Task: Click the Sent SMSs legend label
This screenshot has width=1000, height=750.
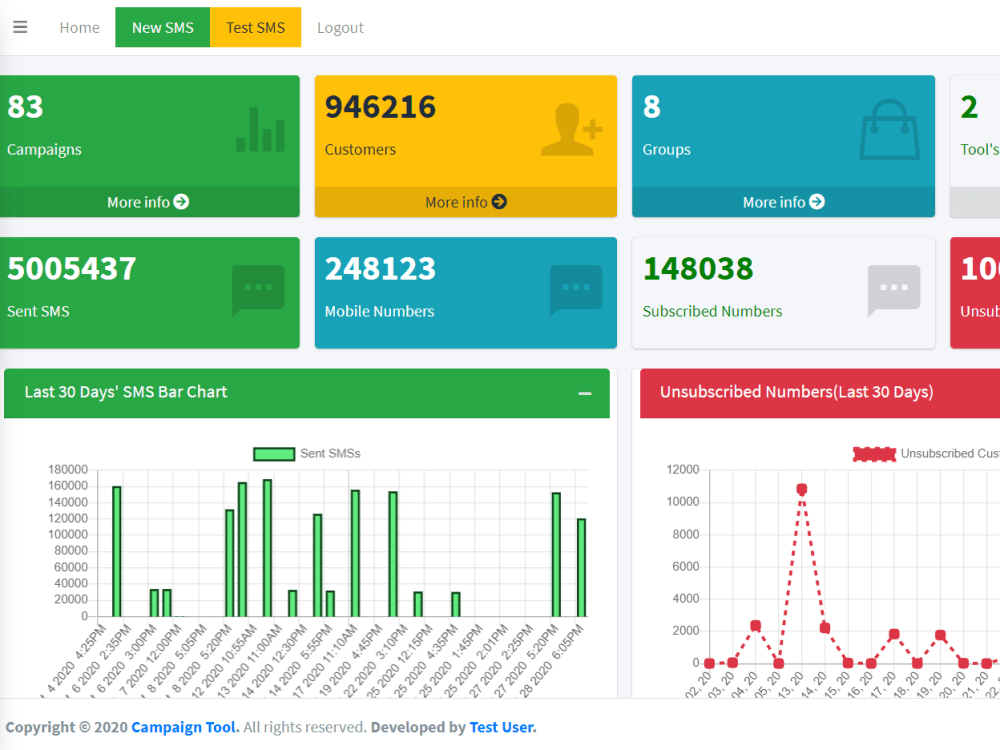Action: tap(330, 453)
